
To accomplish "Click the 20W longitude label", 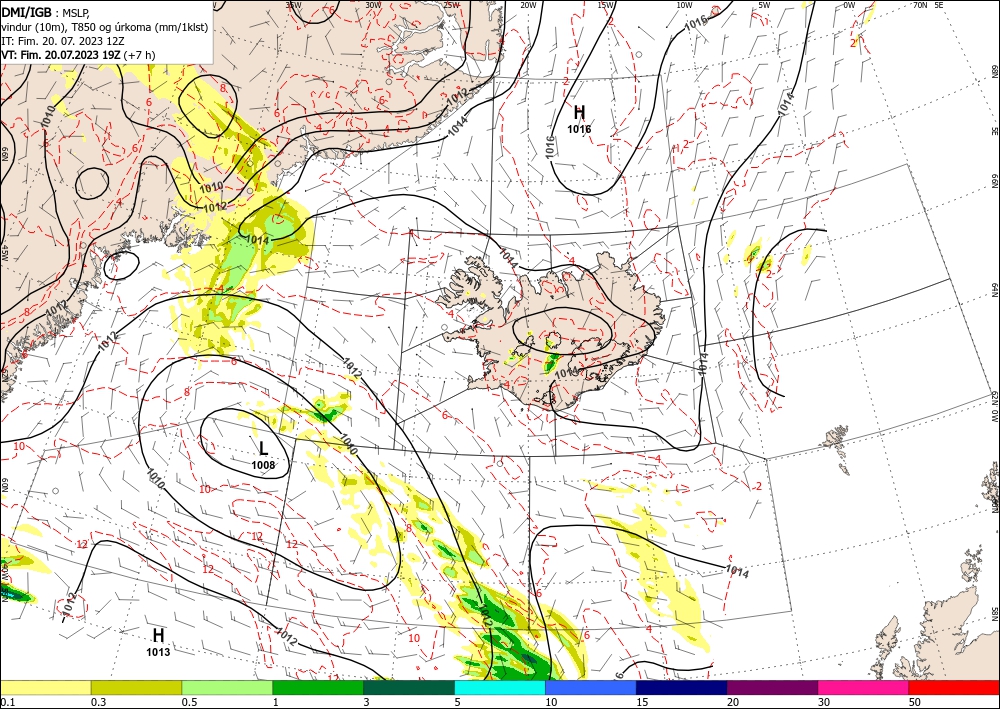I will coord(527,5).
